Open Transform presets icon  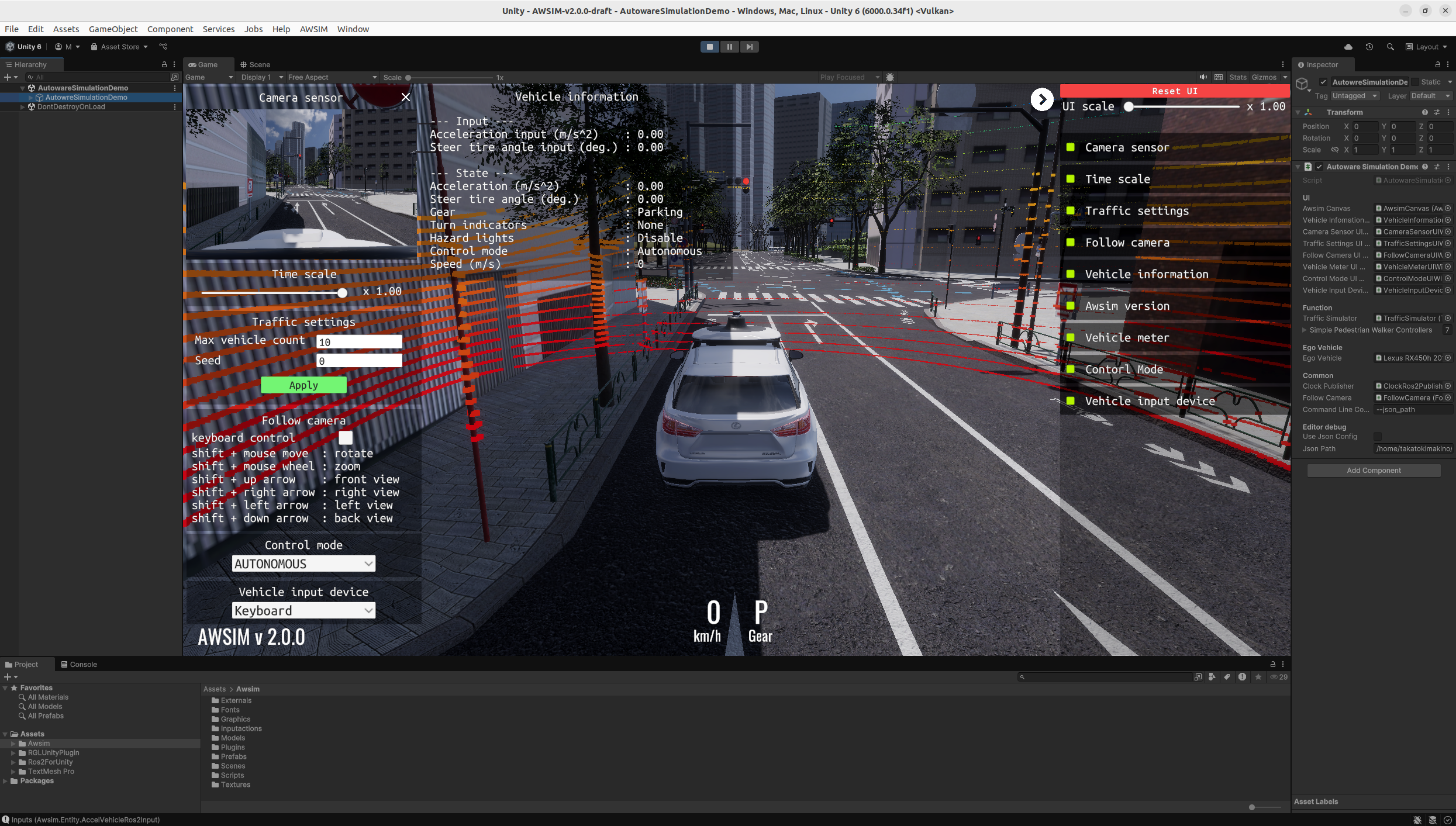[1436, 112]
